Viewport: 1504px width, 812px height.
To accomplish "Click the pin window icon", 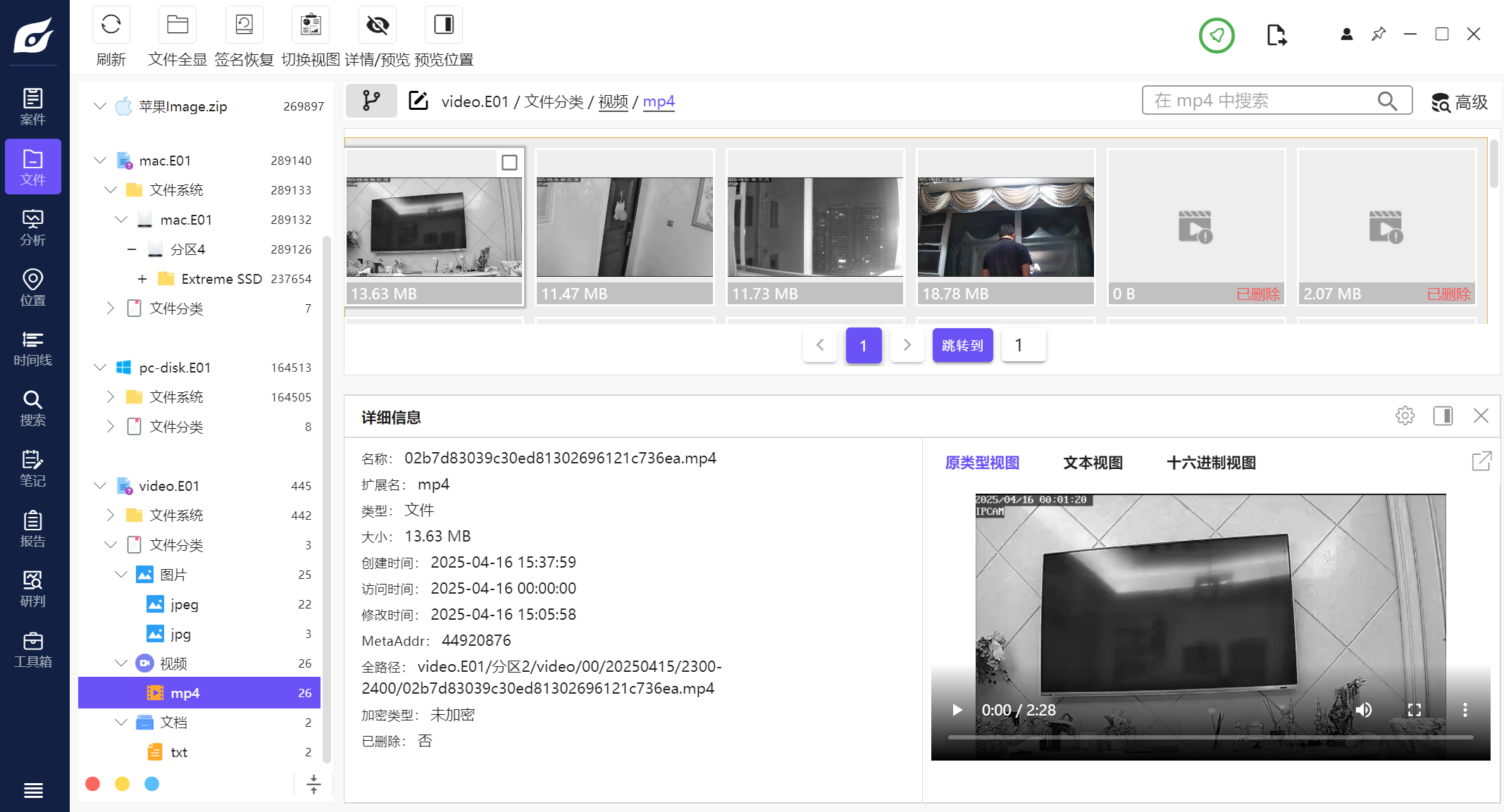I will pyautogui.click(x=1379, y=34).
